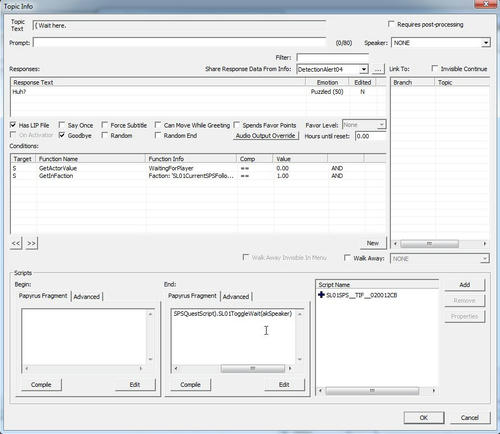Toggle the Has LIP File checkbox
The height and width of the screenshot is (434, 500).
click(x=13, y=125)
